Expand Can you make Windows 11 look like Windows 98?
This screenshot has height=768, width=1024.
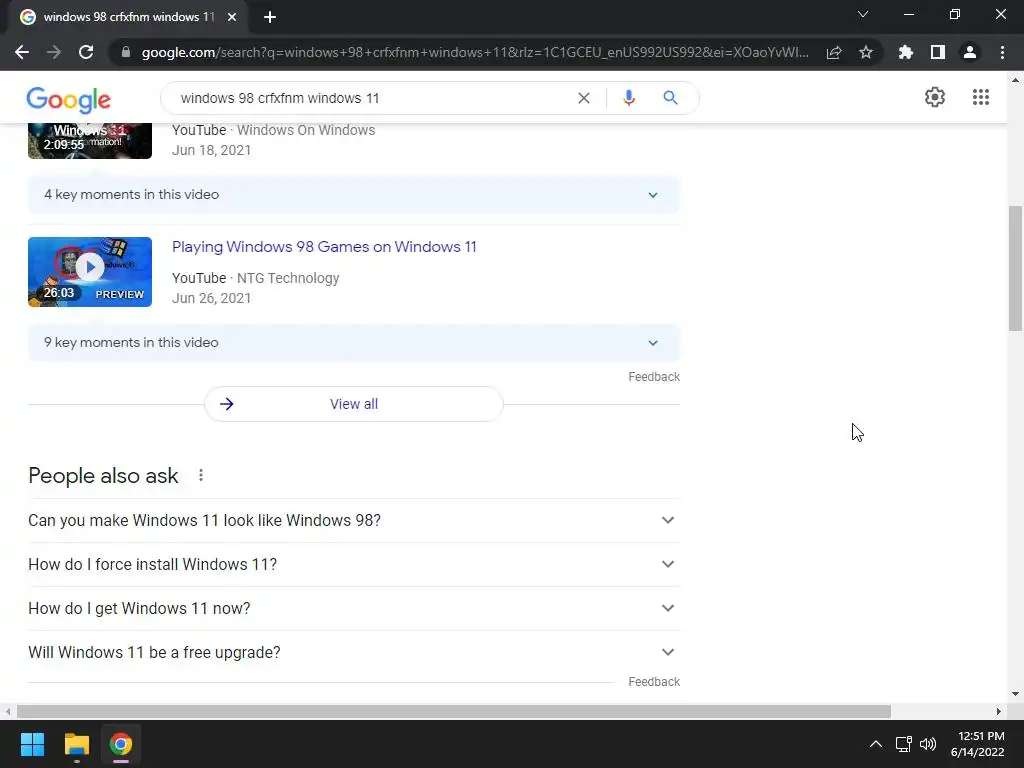(x=353, y=520)
